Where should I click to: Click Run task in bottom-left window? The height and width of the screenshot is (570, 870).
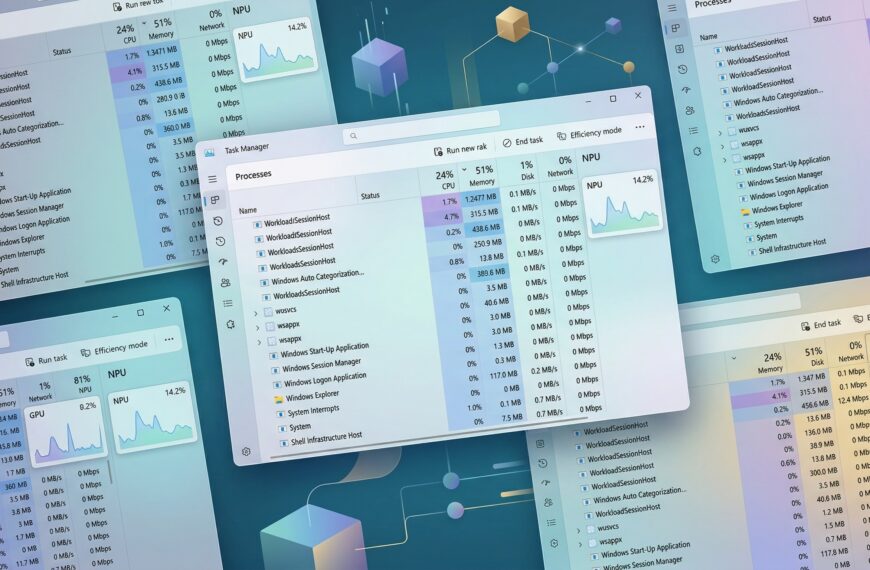pos(46,360)
